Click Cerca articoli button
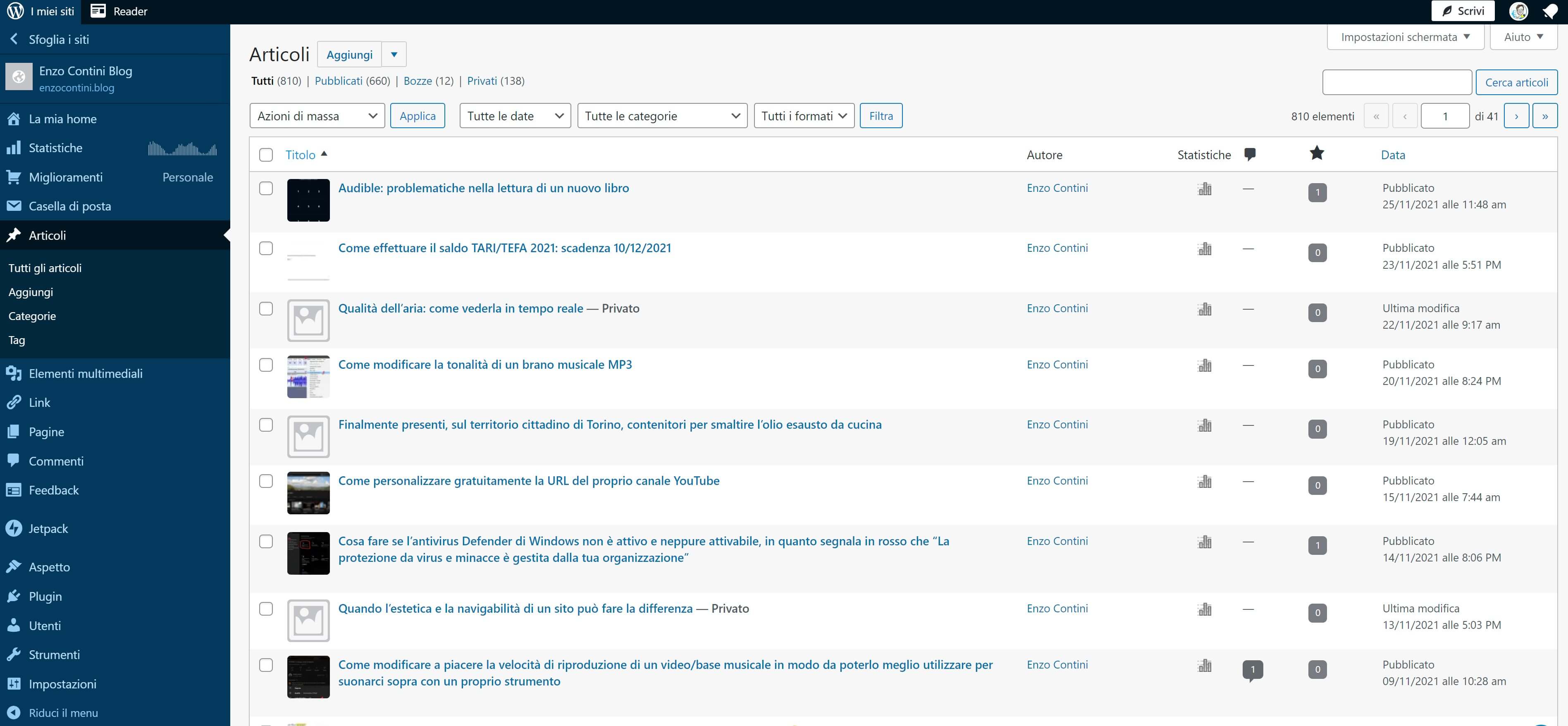 click(1515, 82)
